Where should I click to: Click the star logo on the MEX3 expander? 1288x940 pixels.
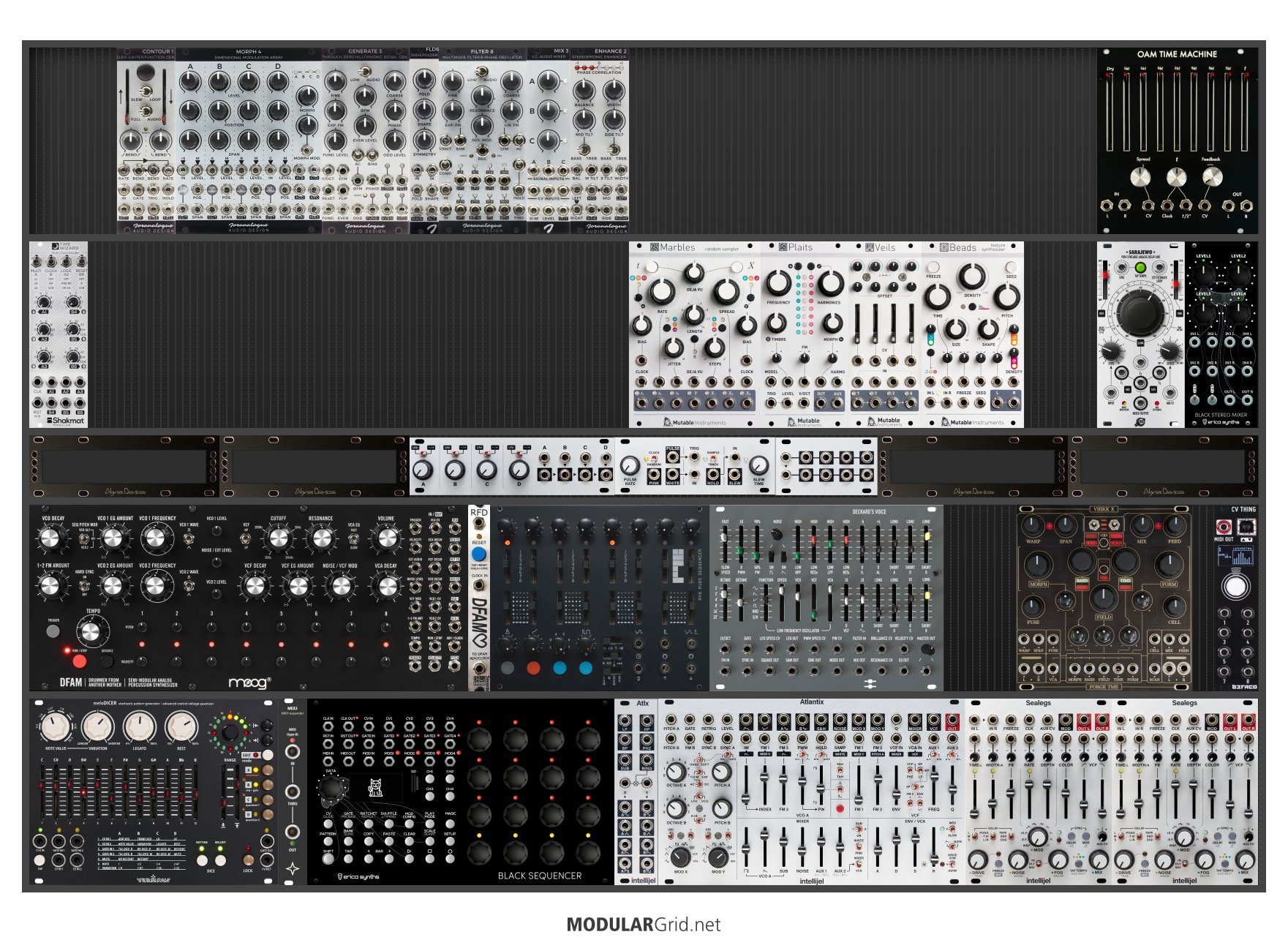293,869
